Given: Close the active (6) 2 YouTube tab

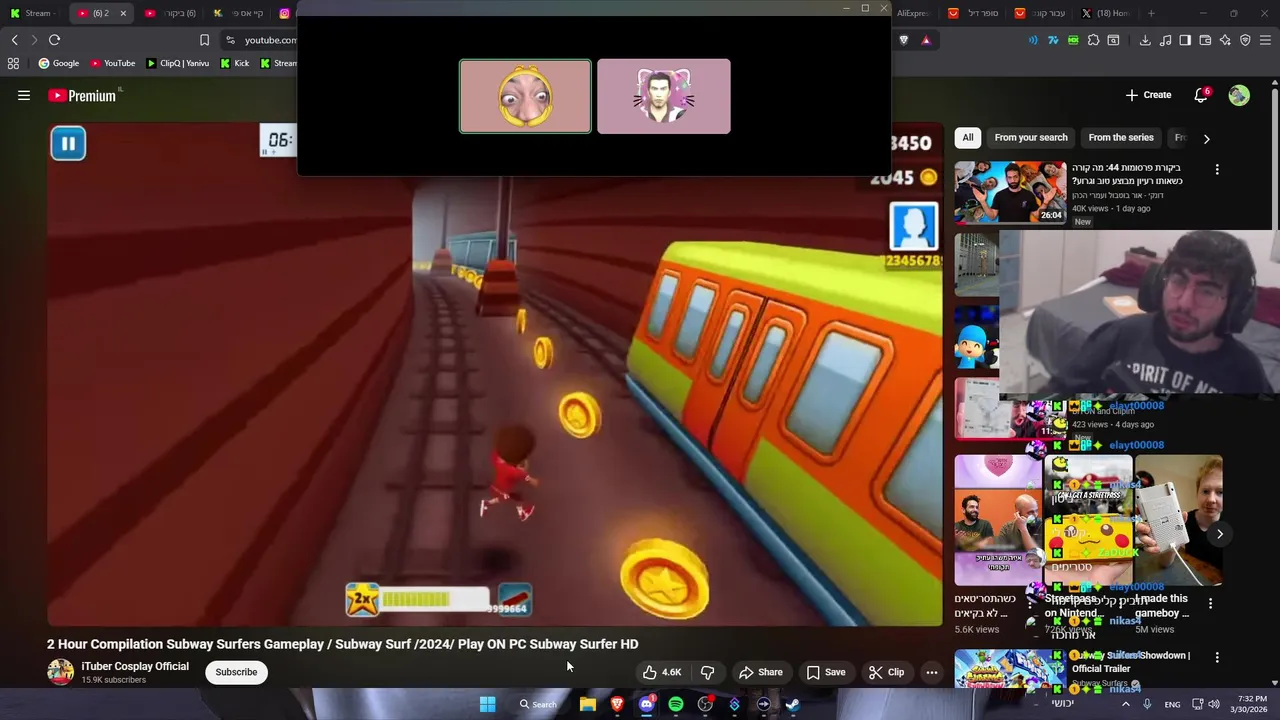Looking at the screenshot, I should tap(123, 13).
